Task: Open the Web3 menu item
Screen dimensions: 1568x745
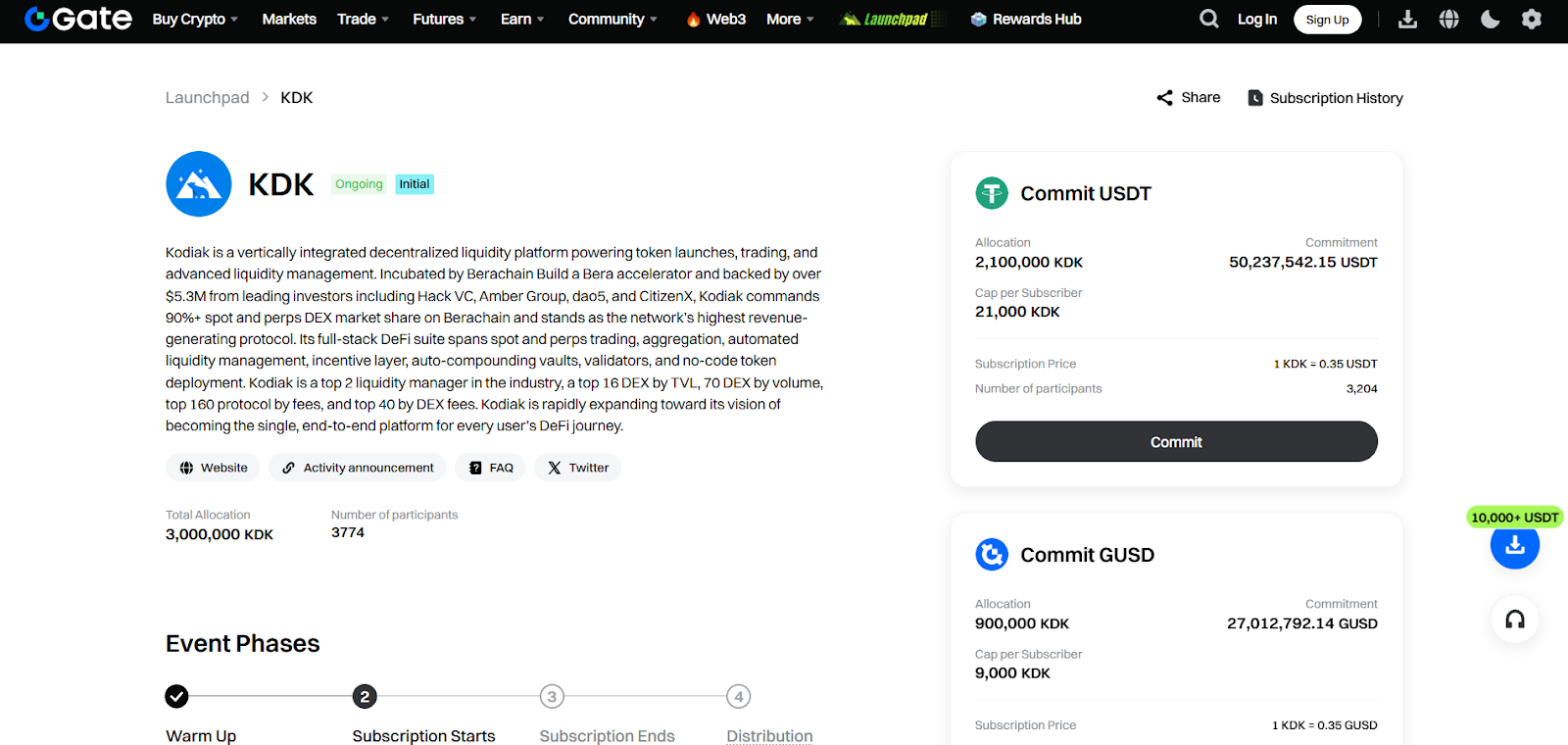Action: tap(716, 19)
